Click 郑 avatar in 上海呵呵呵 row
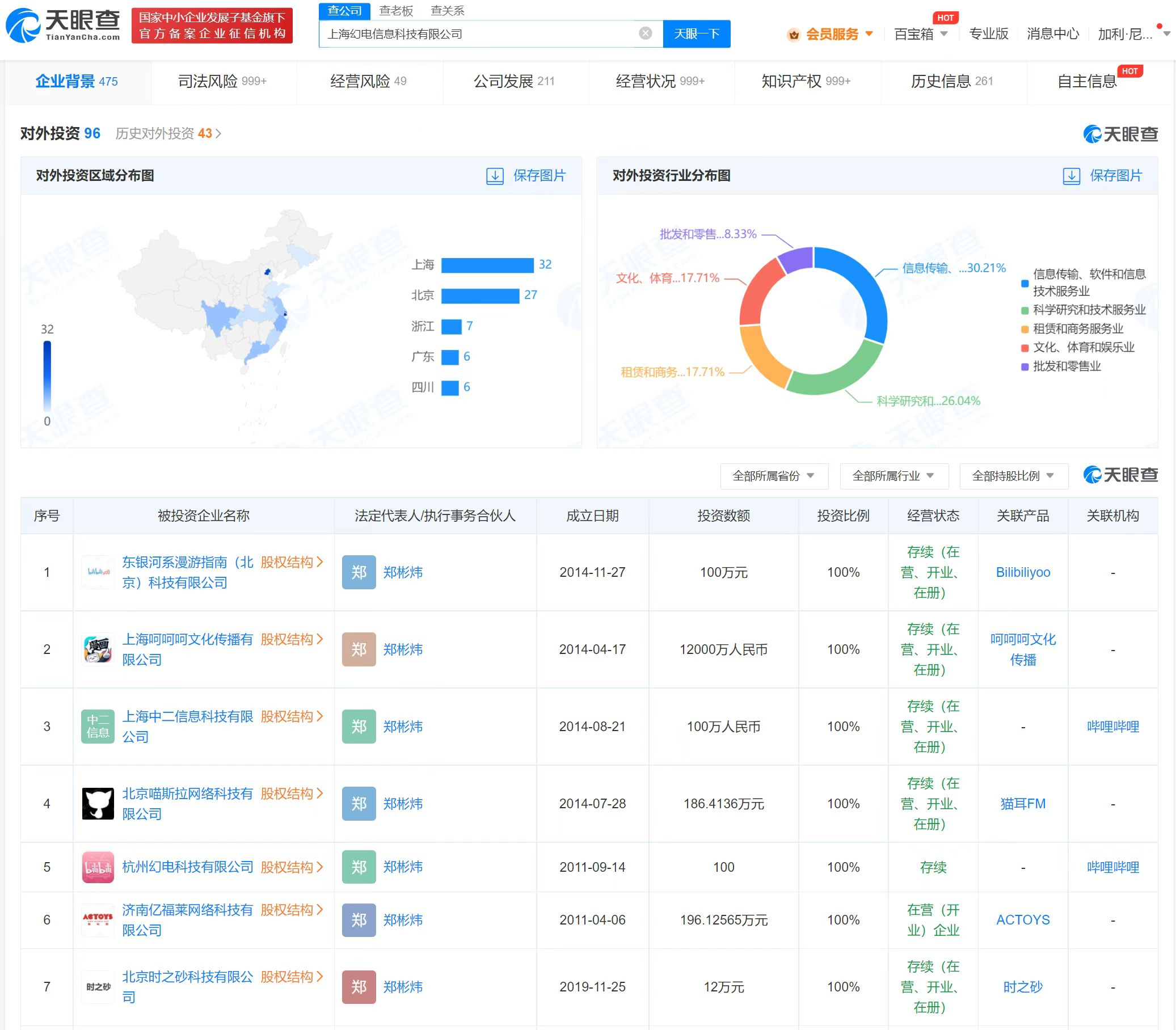 359,649
